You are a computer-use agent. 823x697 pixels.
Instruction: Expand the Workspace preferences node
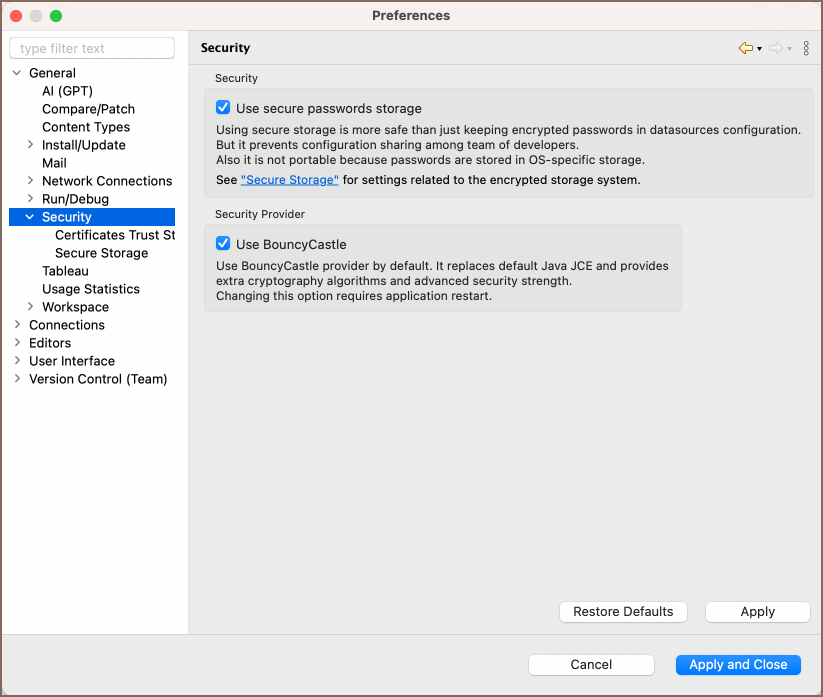point(30,307)
